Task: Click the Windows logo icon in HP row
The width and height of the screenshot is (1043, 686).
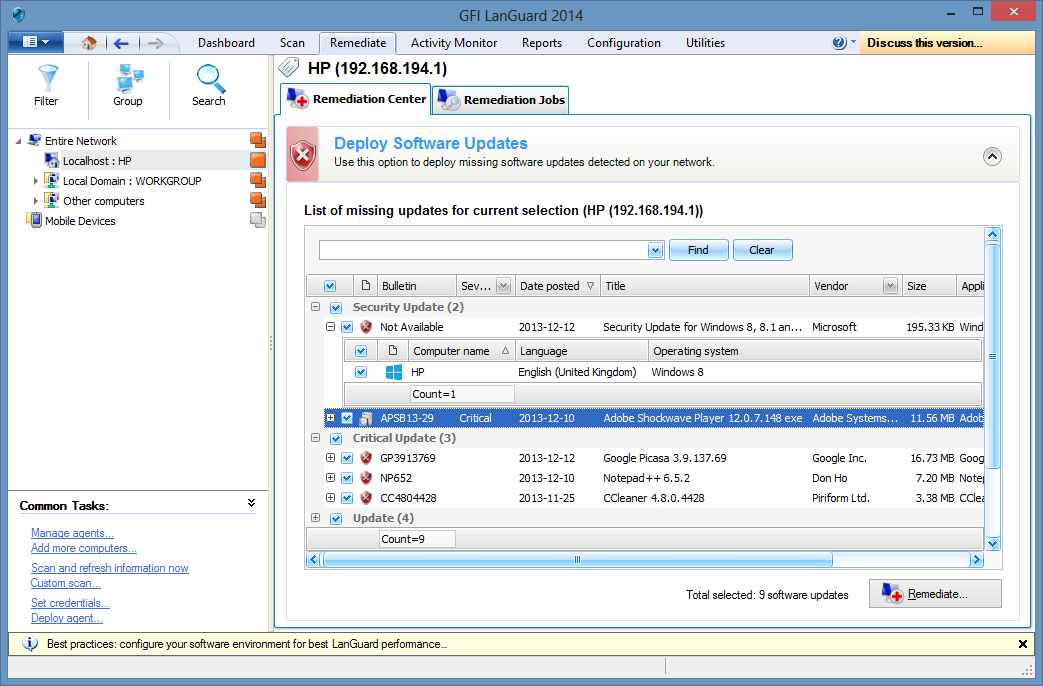Action: pos(394,372)
